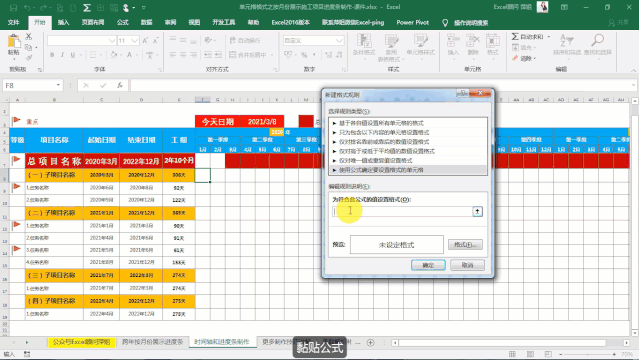Click the new sheet plus icon
The image size is (639, 360).
tap(370, 342)
